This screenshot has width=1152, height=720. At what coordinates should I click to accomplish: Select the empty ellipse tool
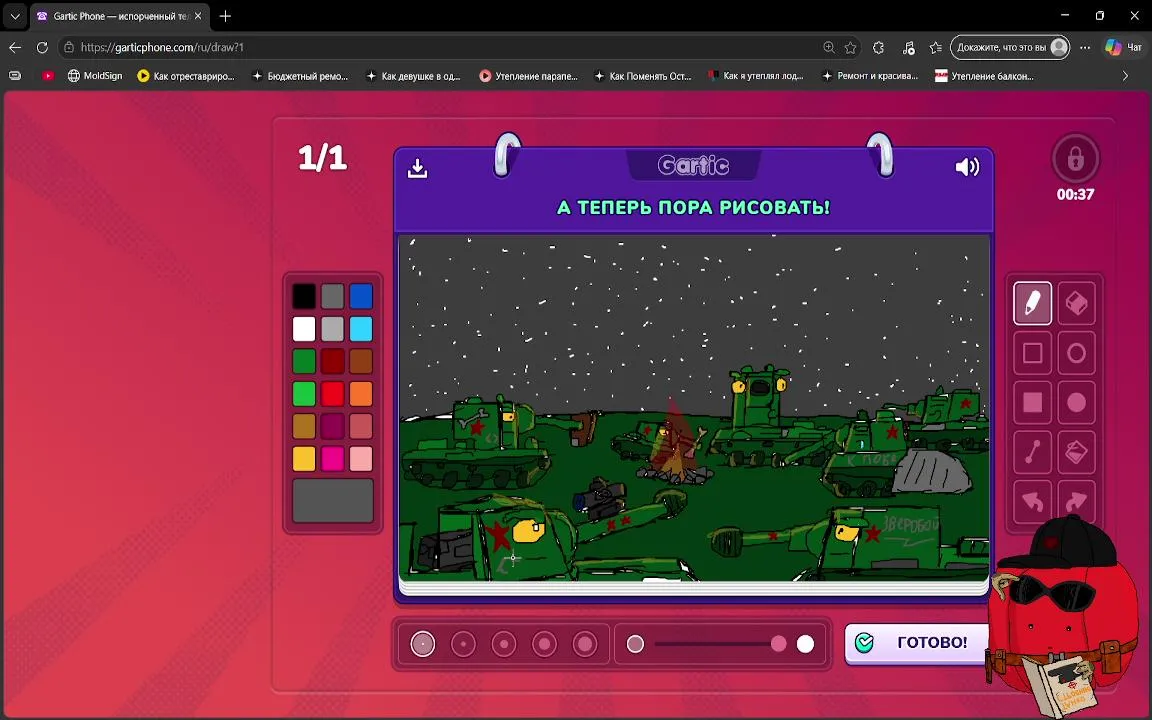click(x=1076, y=353)
